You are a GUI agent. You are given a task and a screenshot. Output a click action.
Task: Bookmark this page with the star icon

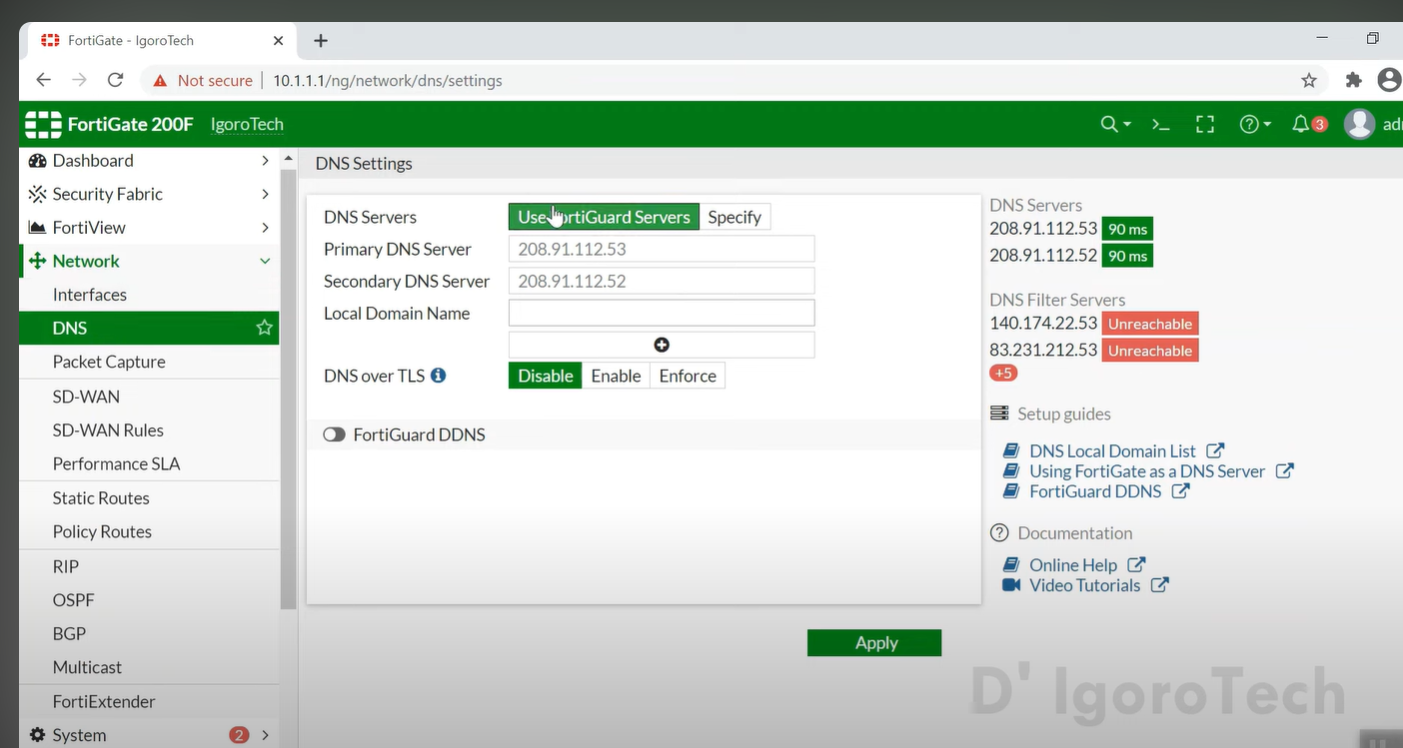(1308, 80)
